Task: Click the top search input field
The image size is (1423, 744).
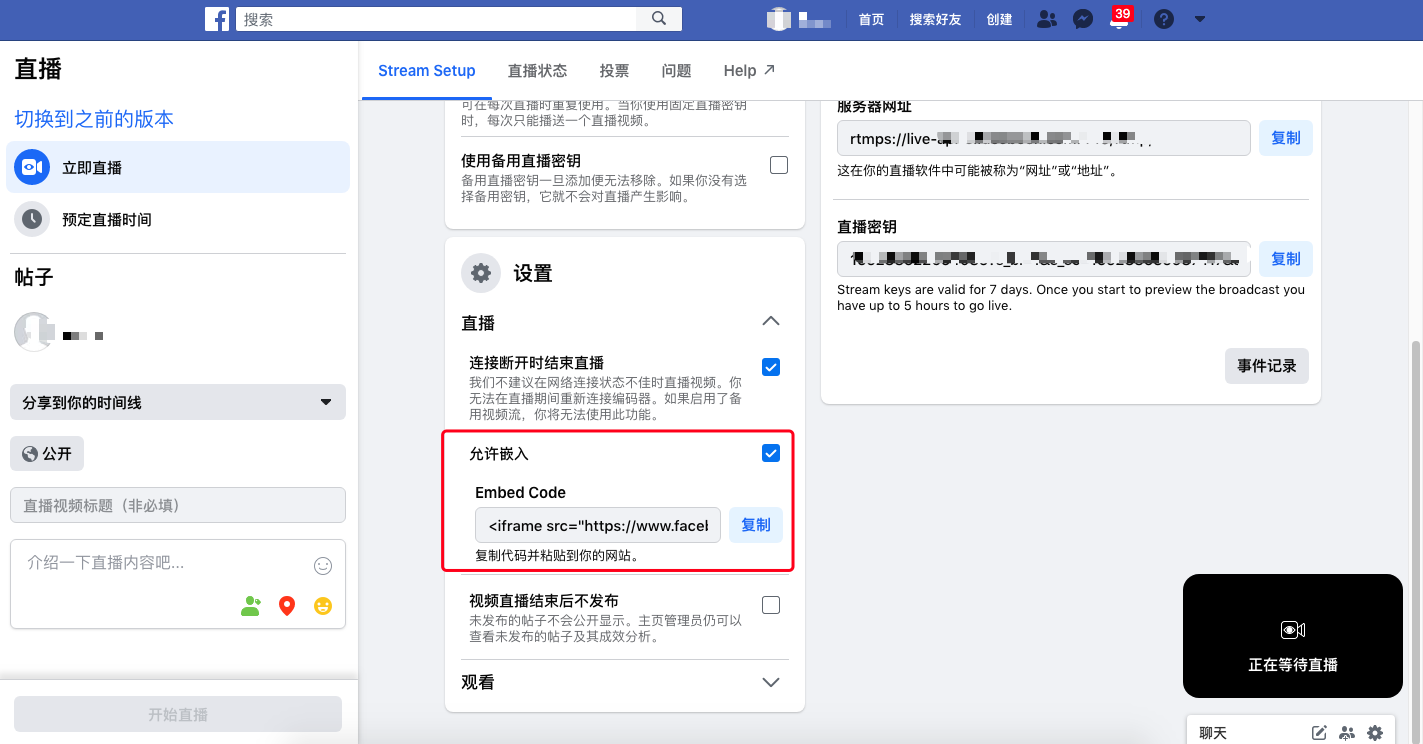Action: pyautogui.click(x=430, y=18)
